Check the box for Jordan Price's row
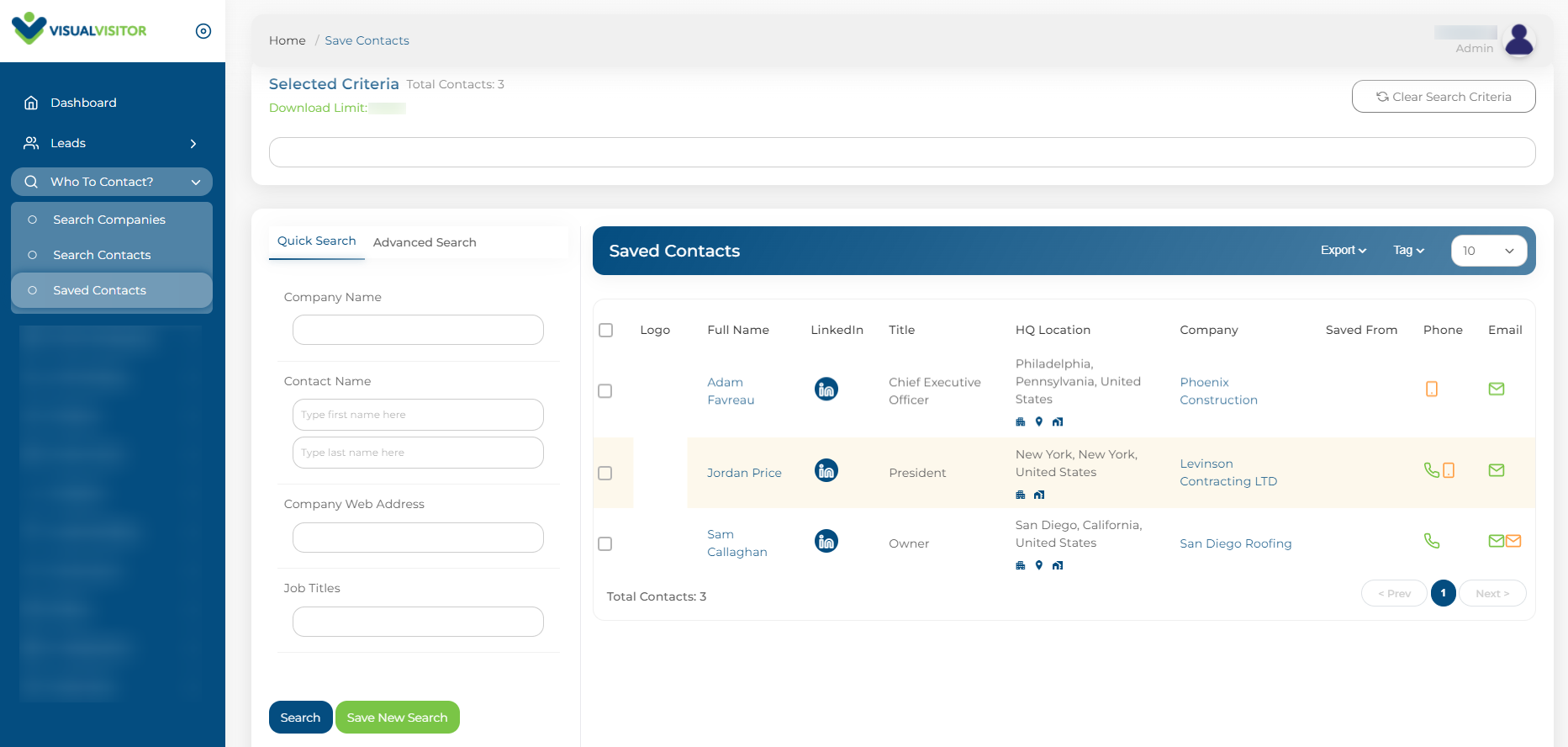 click(604, 473)
